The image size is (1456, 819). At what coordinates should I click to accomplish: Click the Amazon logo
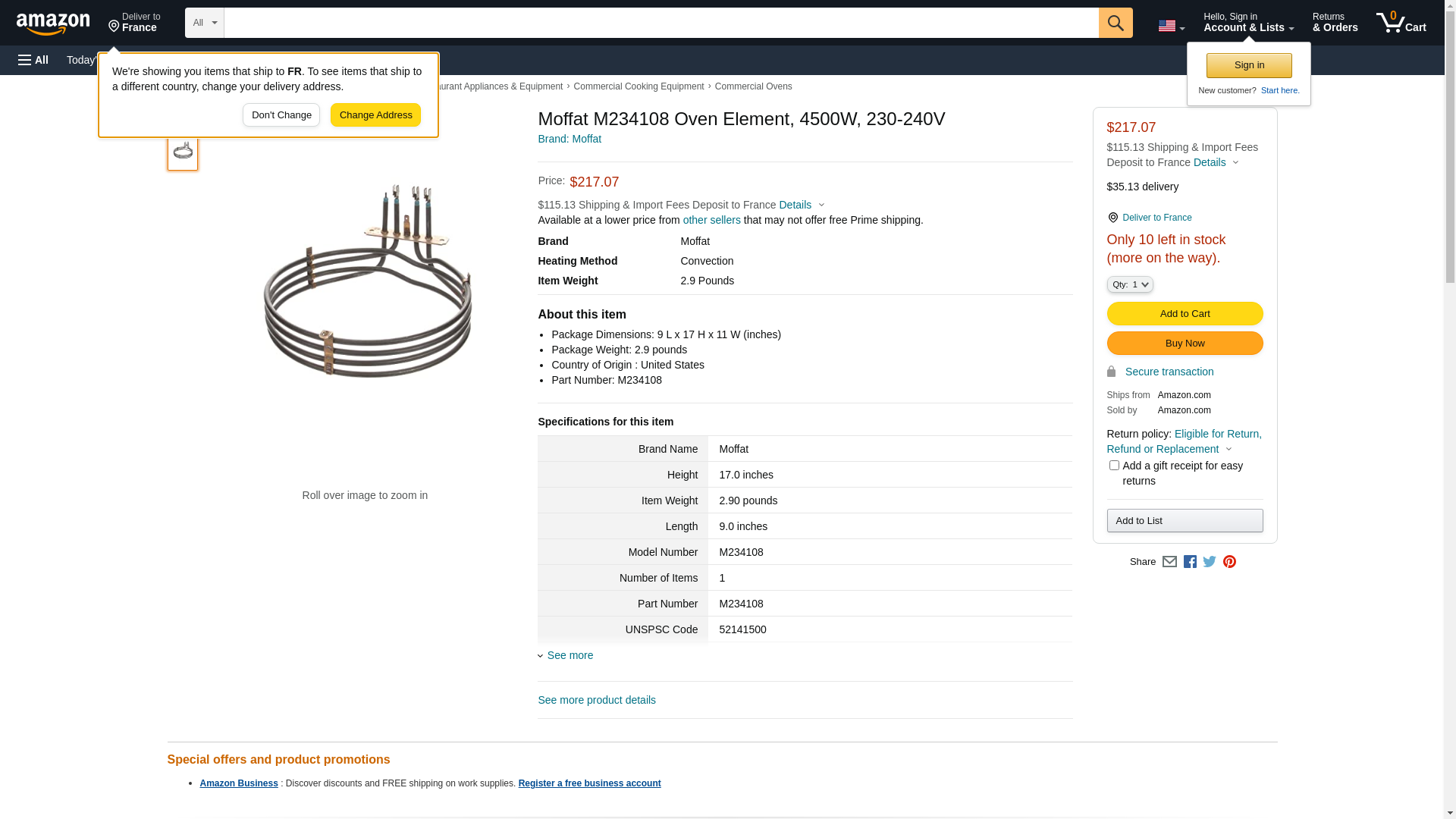[53, 24]
